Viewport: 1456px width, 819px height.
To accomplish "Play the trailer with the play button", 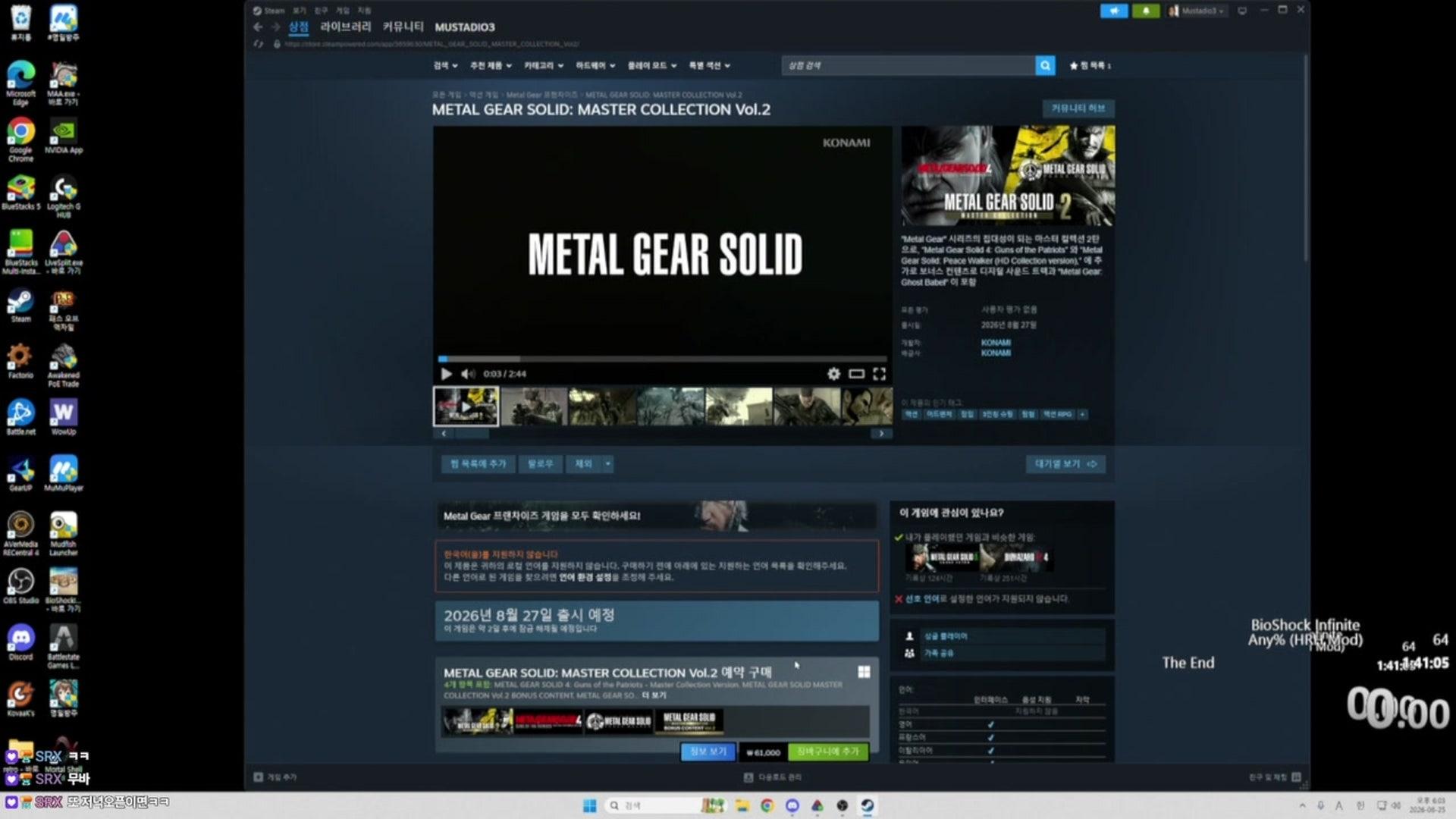I will point(446,374).
